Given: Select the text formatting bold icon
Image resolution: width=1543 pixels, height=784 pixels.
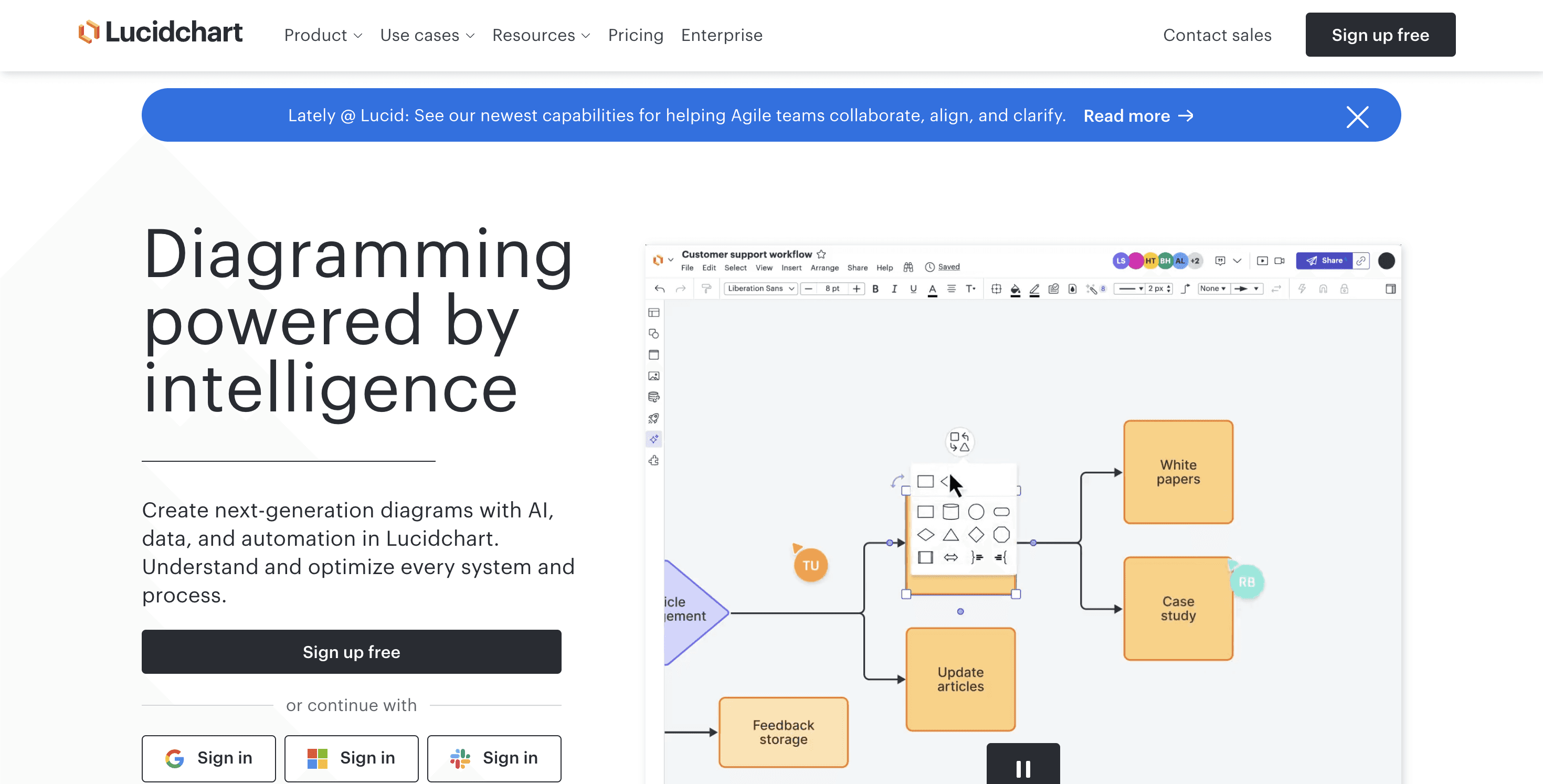Looking at the screenshot, I should pos(874,290).
